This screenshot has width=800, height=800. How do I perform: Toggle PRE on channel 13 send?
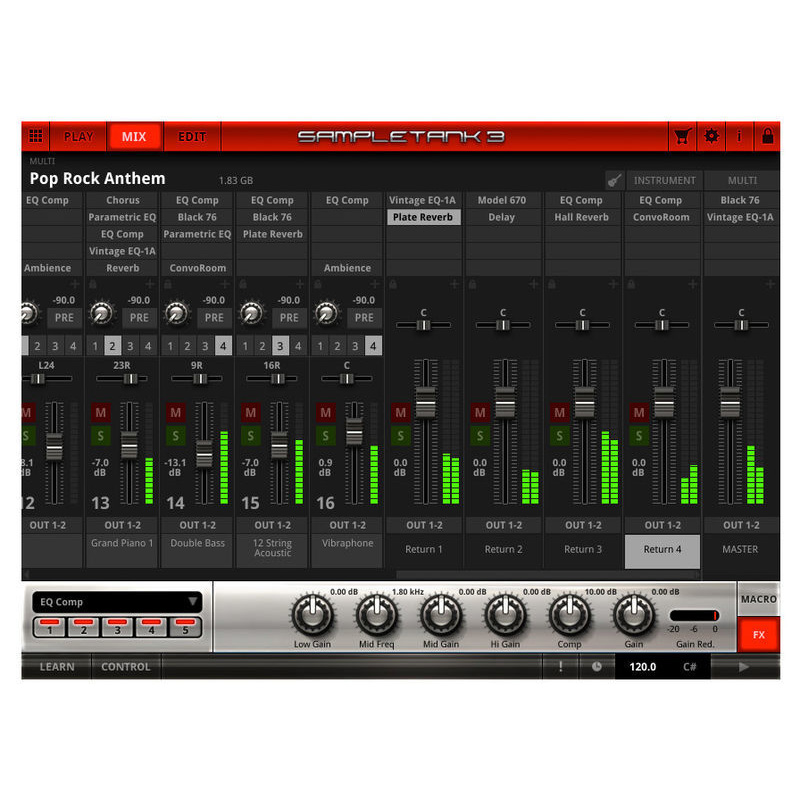click(x=139, y=317)
